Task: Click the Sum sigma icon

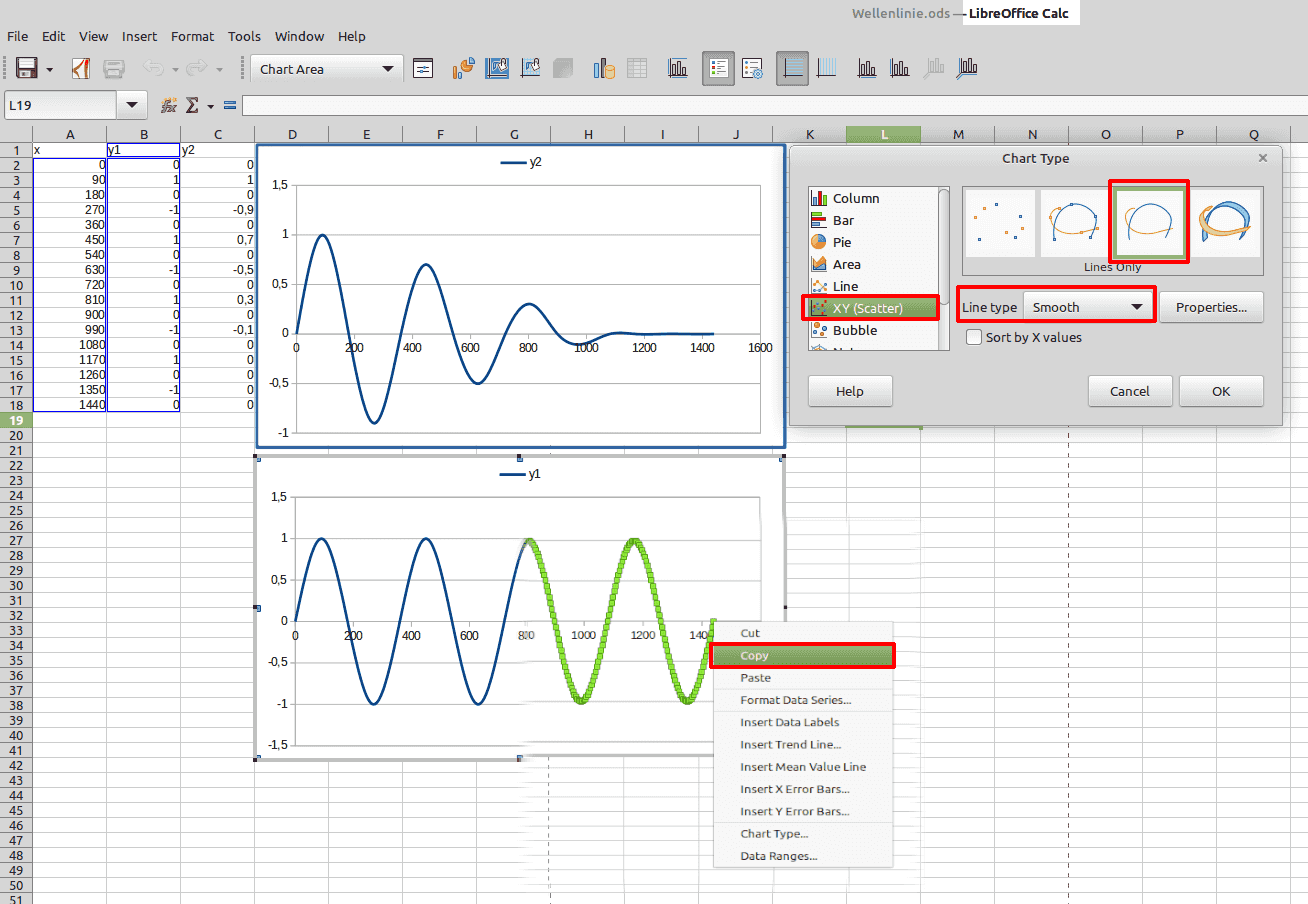Action: (193, 105)
